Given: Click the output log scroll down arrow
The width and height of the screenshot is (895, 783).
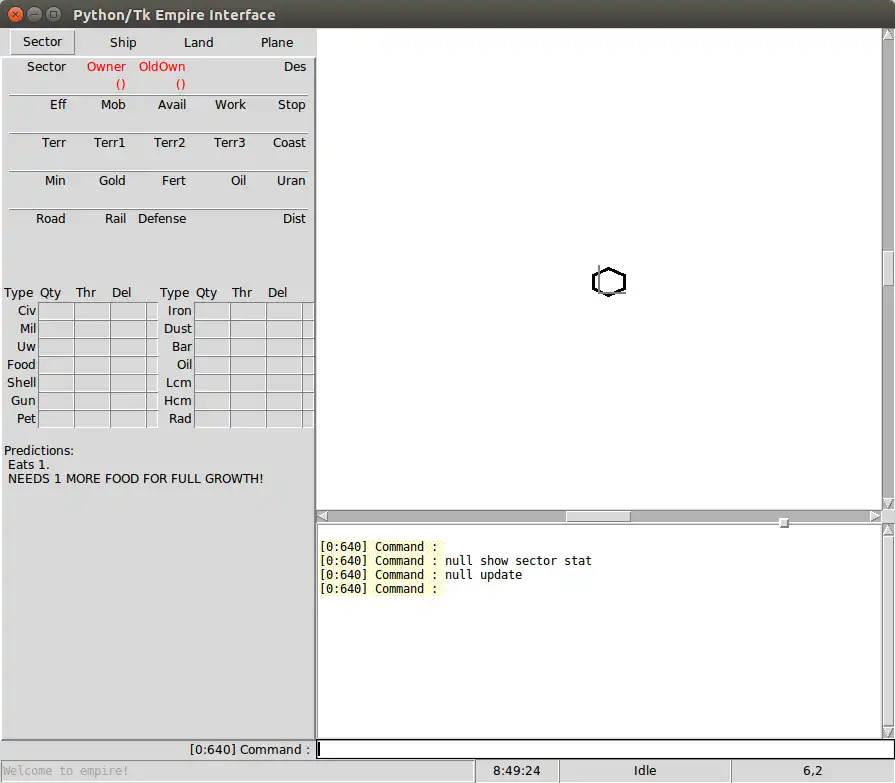Looking at the screenshot, I should (x=888, y=732).
